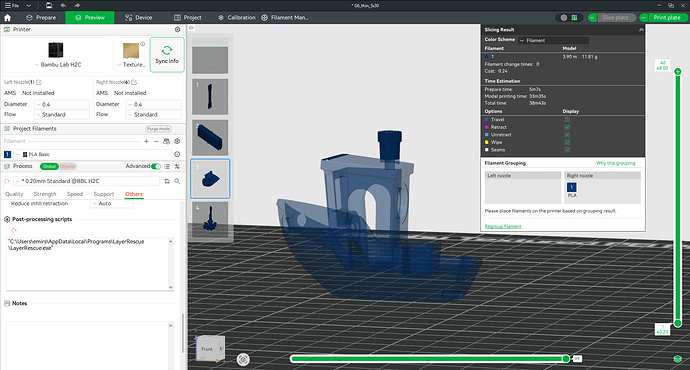Save the 0.20mm Standard process preset

167,181
